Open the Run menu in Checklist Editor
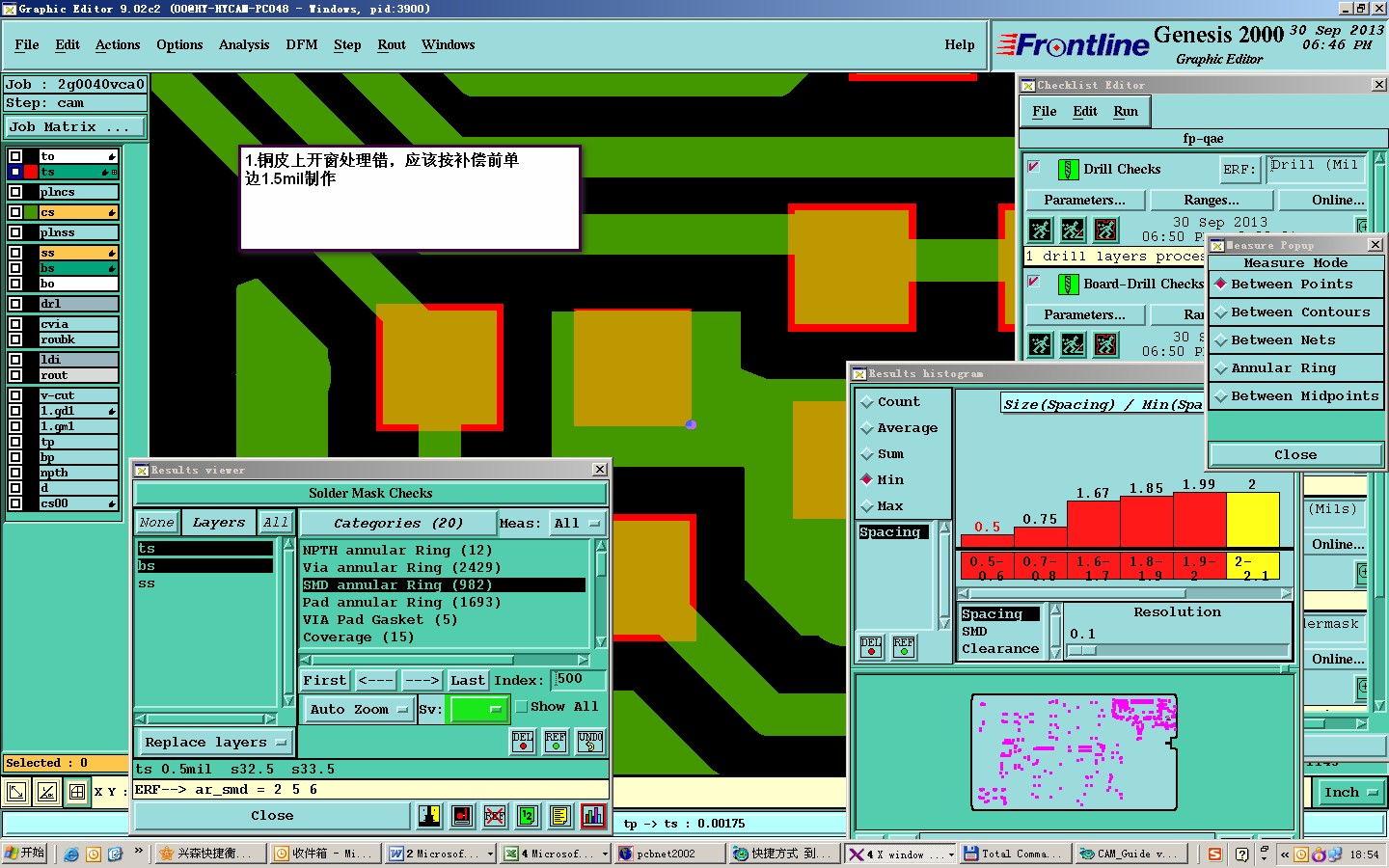The height and width of the screenshot is (868, 1389). (x=1126, y=112)
